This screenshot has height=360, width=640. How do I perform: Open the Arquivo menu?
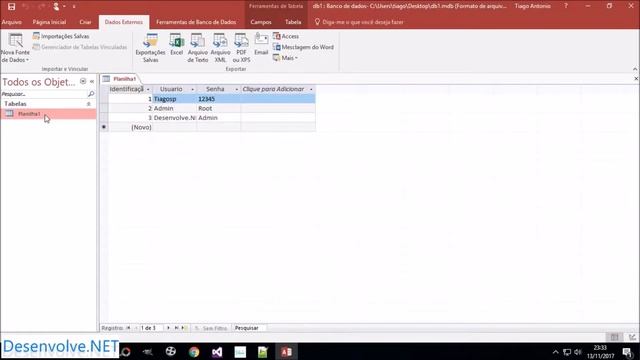(x=11, y=22)
